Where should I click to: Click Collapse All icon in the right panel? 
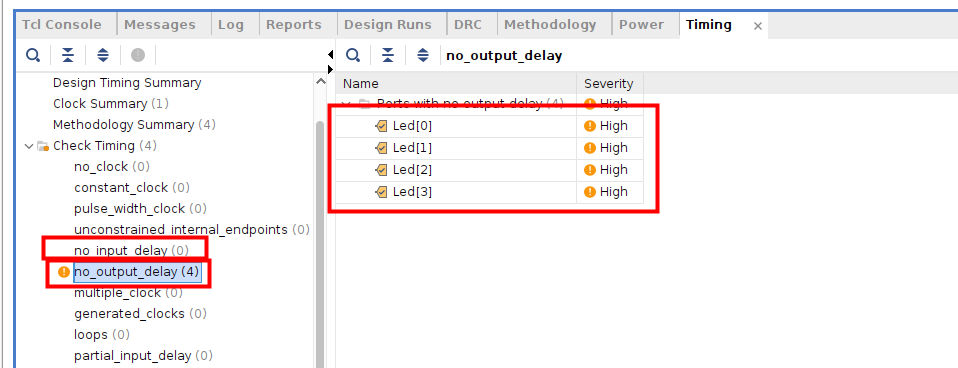point(388,56)
